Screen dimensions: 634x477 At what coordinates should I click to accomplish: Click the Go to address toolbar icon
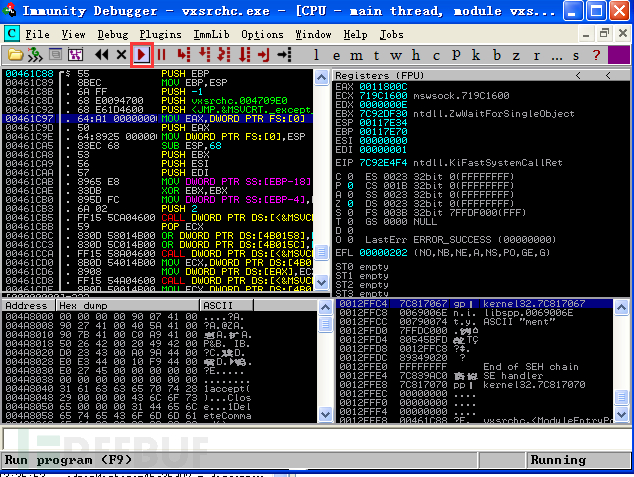[284, 55]
